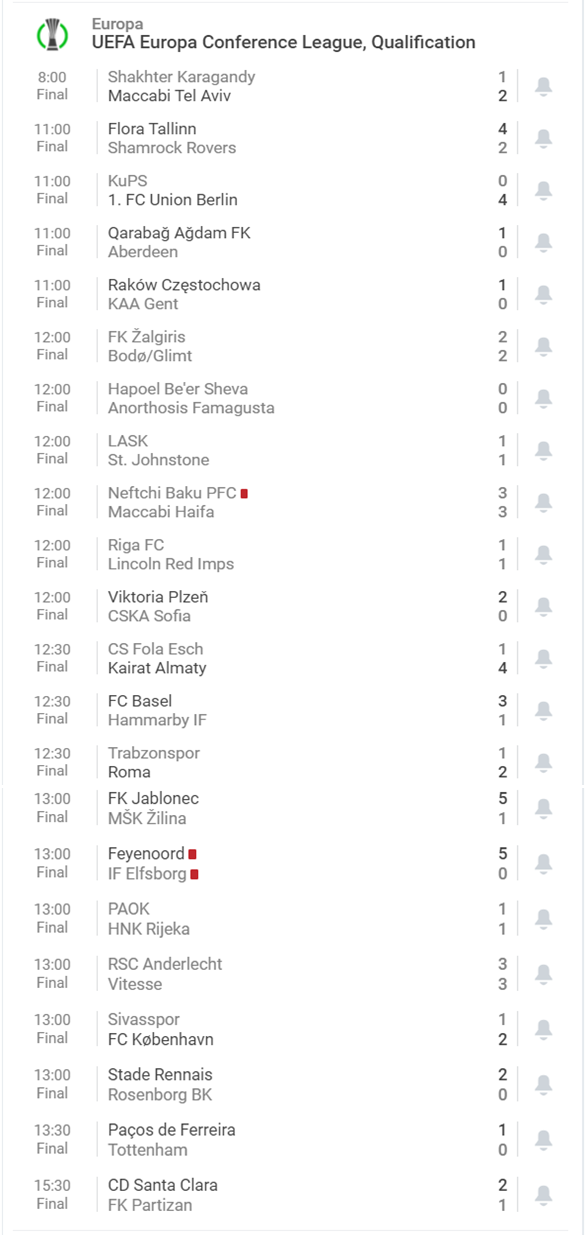The image size is (588, 1235).
Task: Click red card indicator next to IF Elfsborg
Action: click(x=194, y=874)
